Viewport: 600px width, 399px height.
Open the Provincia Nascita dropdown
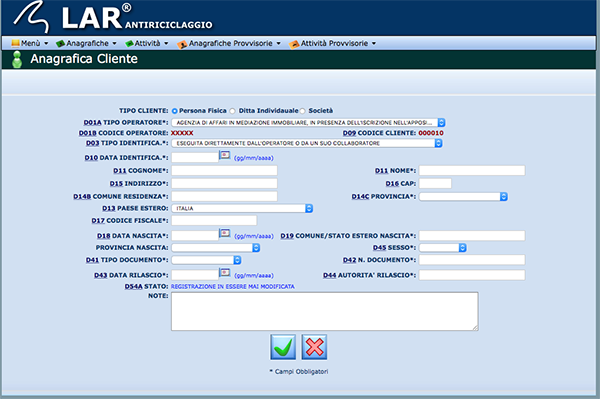216,248
